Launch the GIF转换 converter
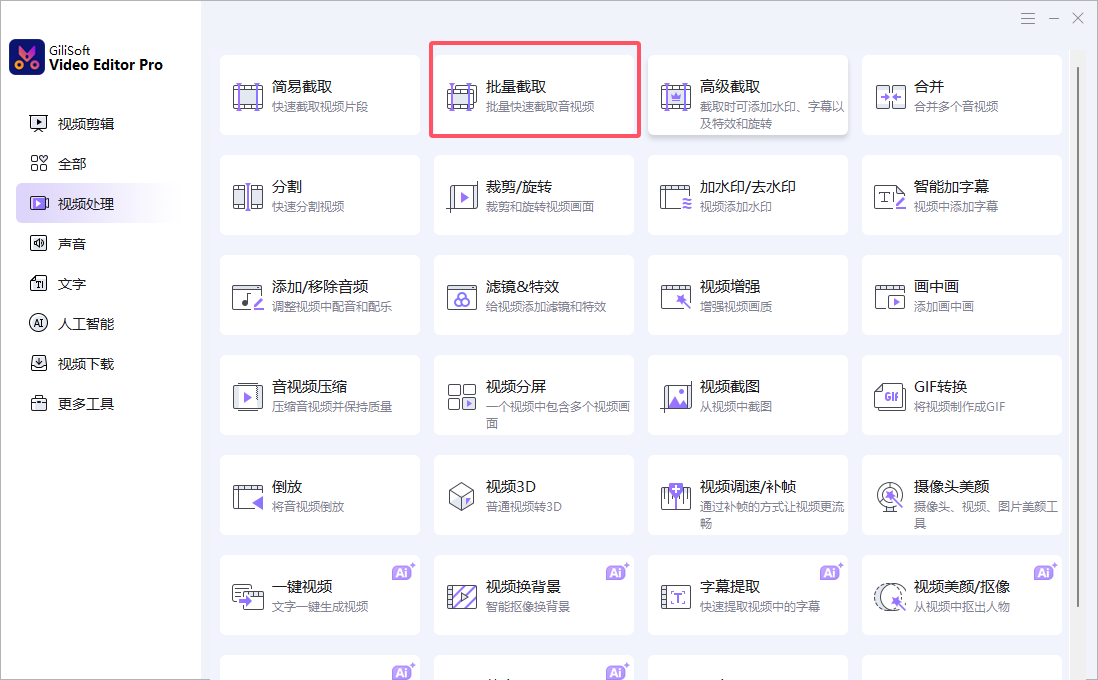The width and height of the screenshot is (1098, 680). pyautogui.click(x=961, y=395)
